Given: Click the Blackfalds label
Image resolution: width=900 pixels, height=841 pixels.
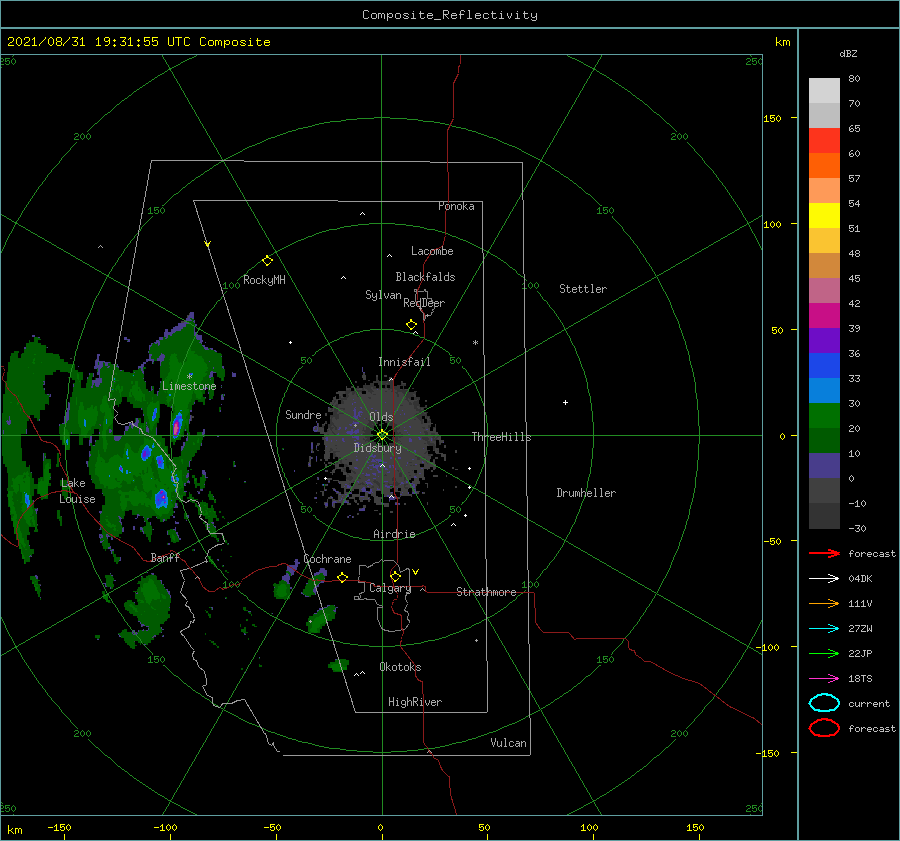Looking at the screenshot, I should tap(425, 277).
